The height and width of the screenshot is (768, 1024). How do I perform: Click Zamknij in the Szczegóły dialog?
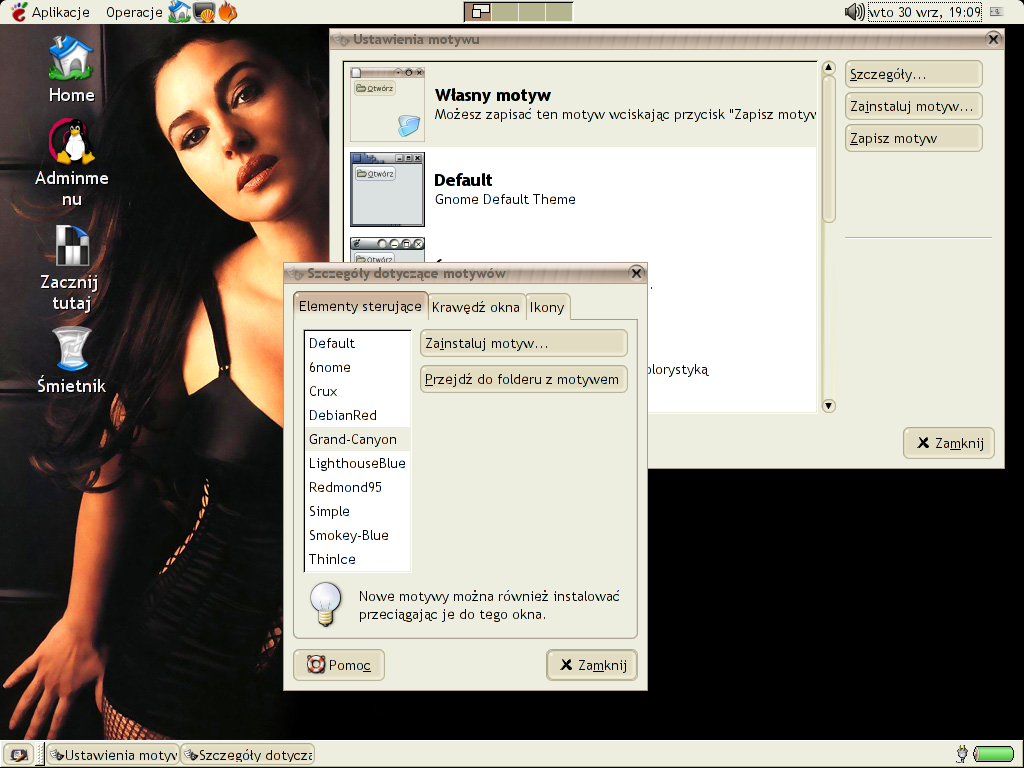[x=592, y=665]
